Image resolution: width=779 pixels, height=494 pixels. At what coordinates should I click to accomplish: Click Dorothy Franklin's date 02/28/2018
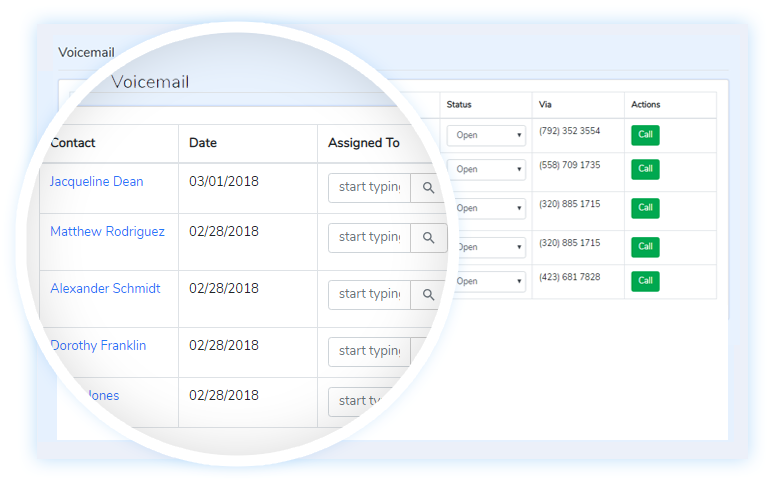point(224,345)
